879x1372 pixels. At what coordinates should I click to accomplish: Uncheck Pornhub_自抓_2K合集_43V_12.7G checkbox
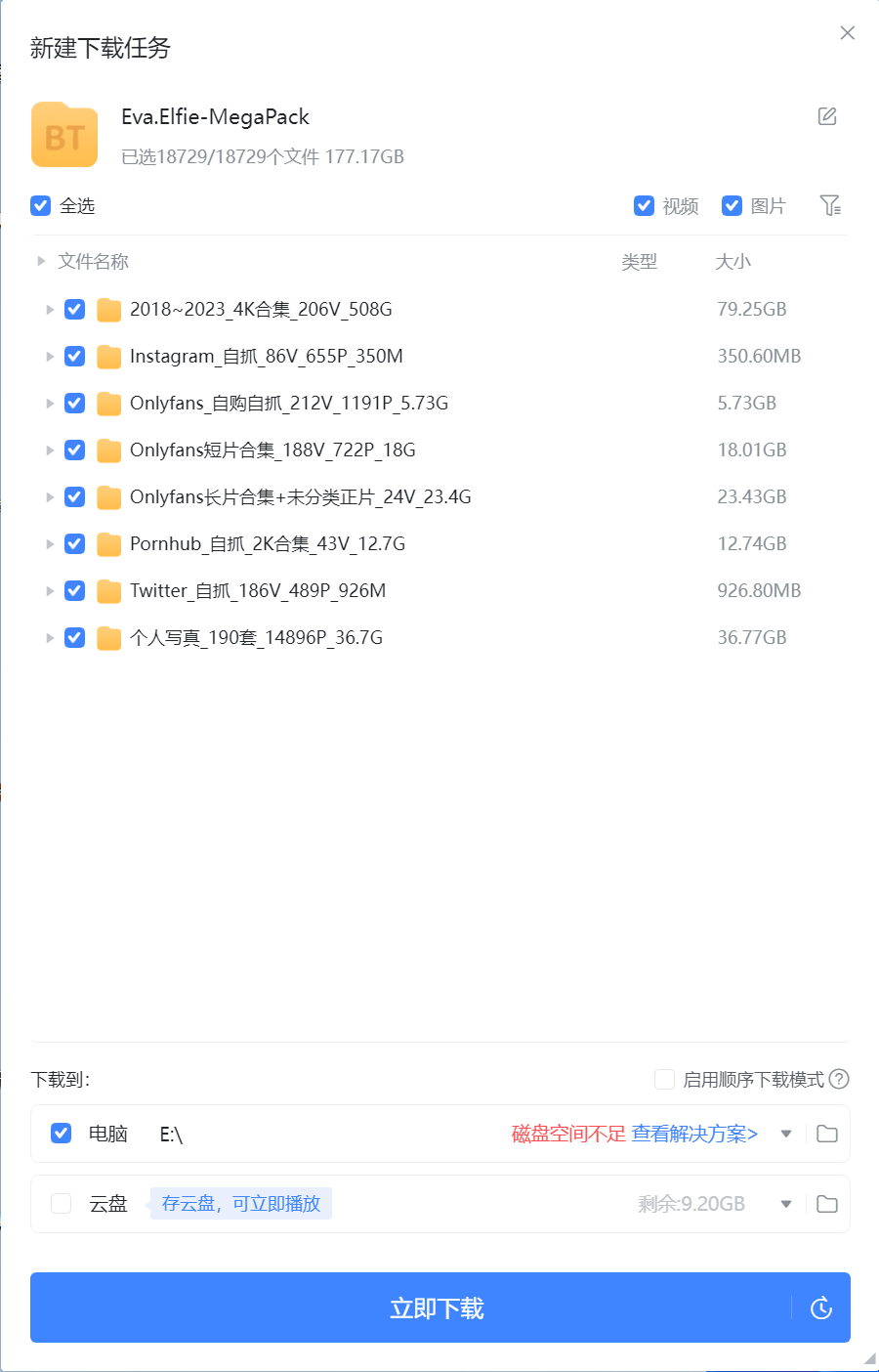coord(74,543)
